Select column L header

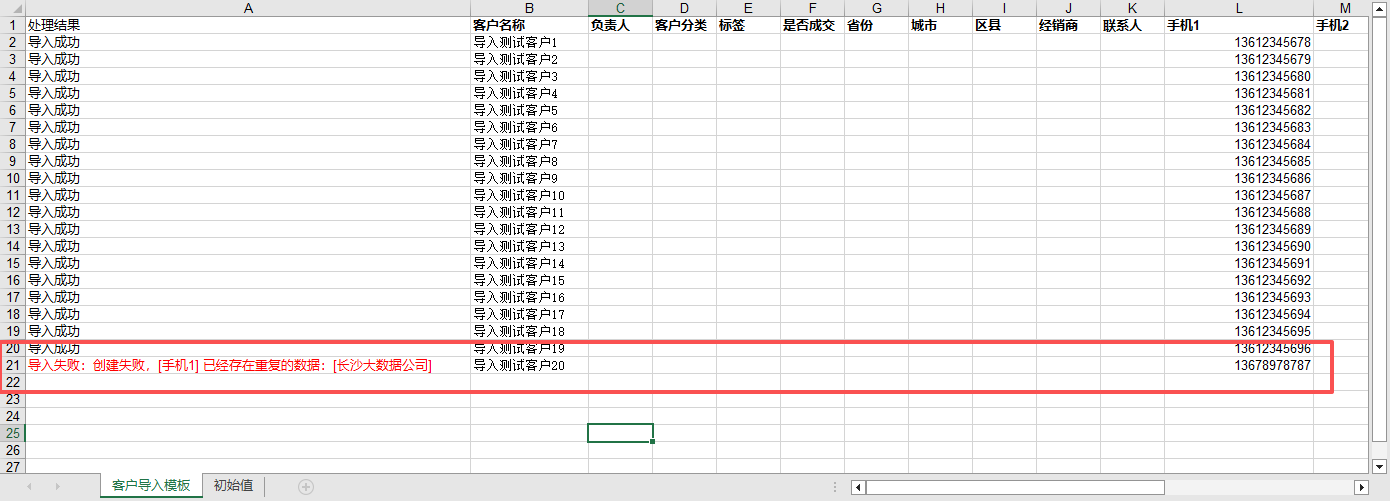tap(1238, 8)
